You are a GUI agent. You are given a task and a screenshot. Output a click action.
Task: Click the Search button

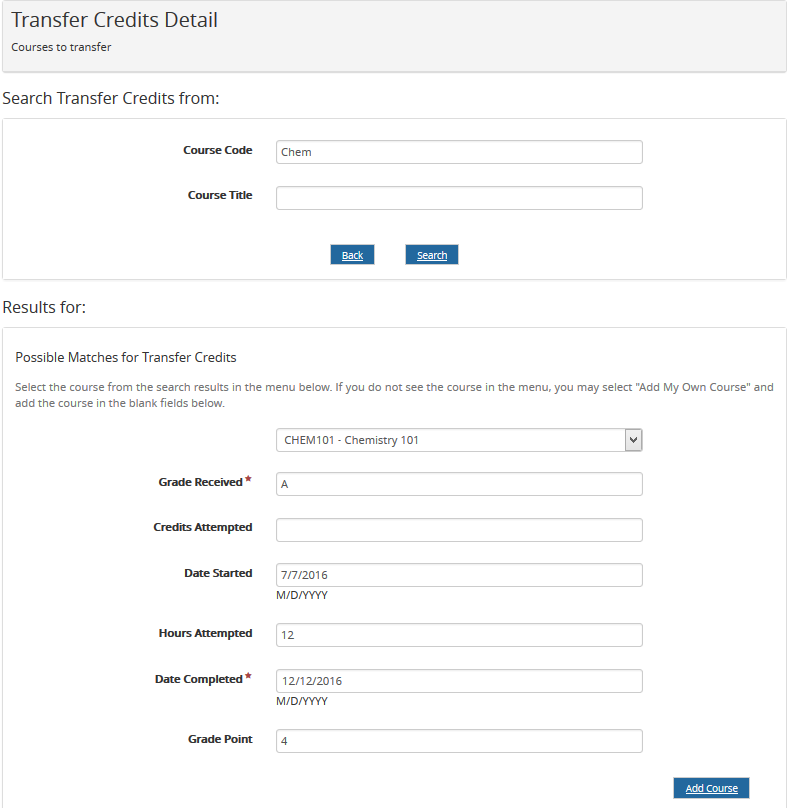431,254
